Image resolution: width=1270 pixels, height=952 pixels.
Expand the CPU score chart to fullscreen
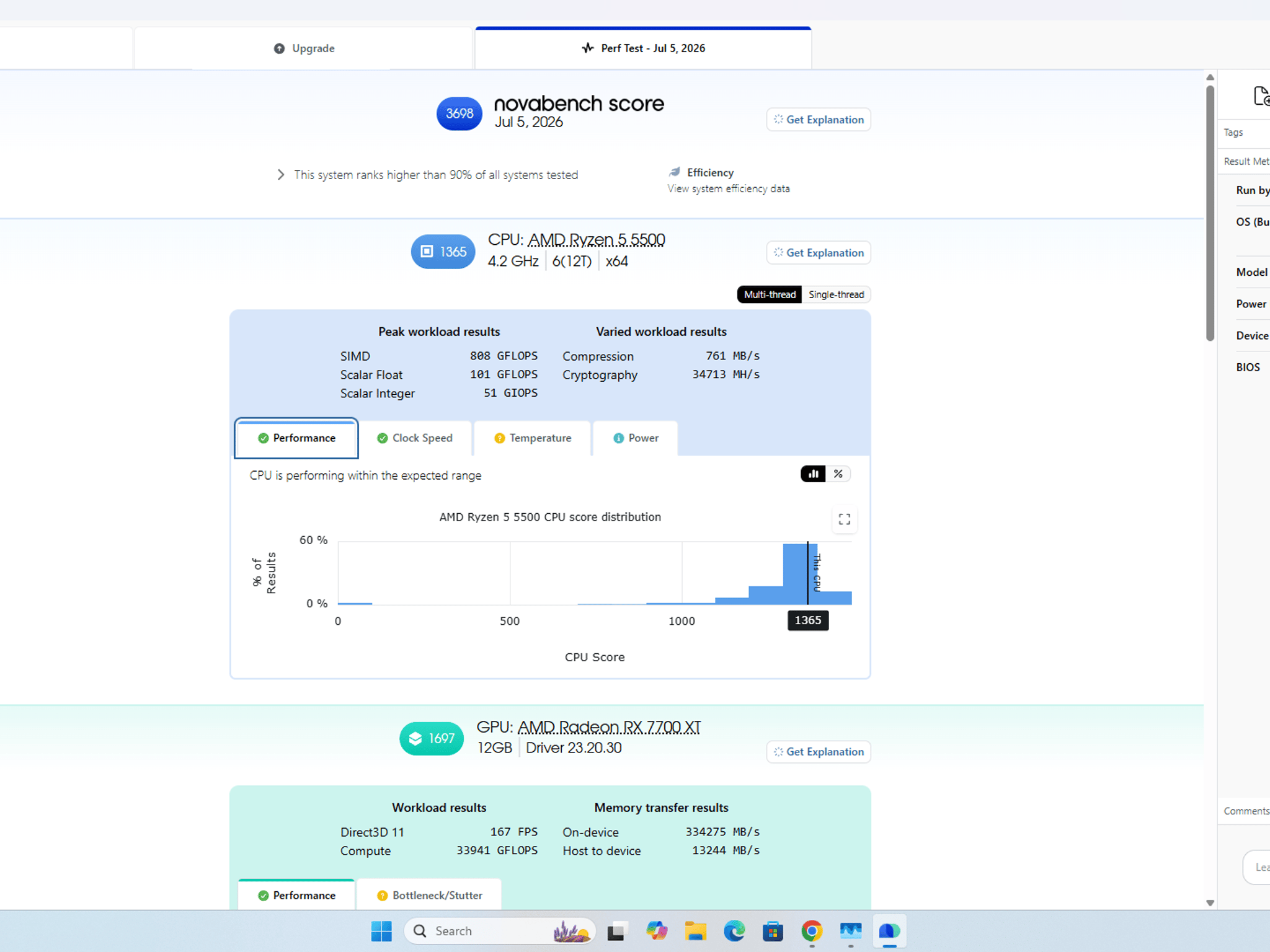pos(845,519)
